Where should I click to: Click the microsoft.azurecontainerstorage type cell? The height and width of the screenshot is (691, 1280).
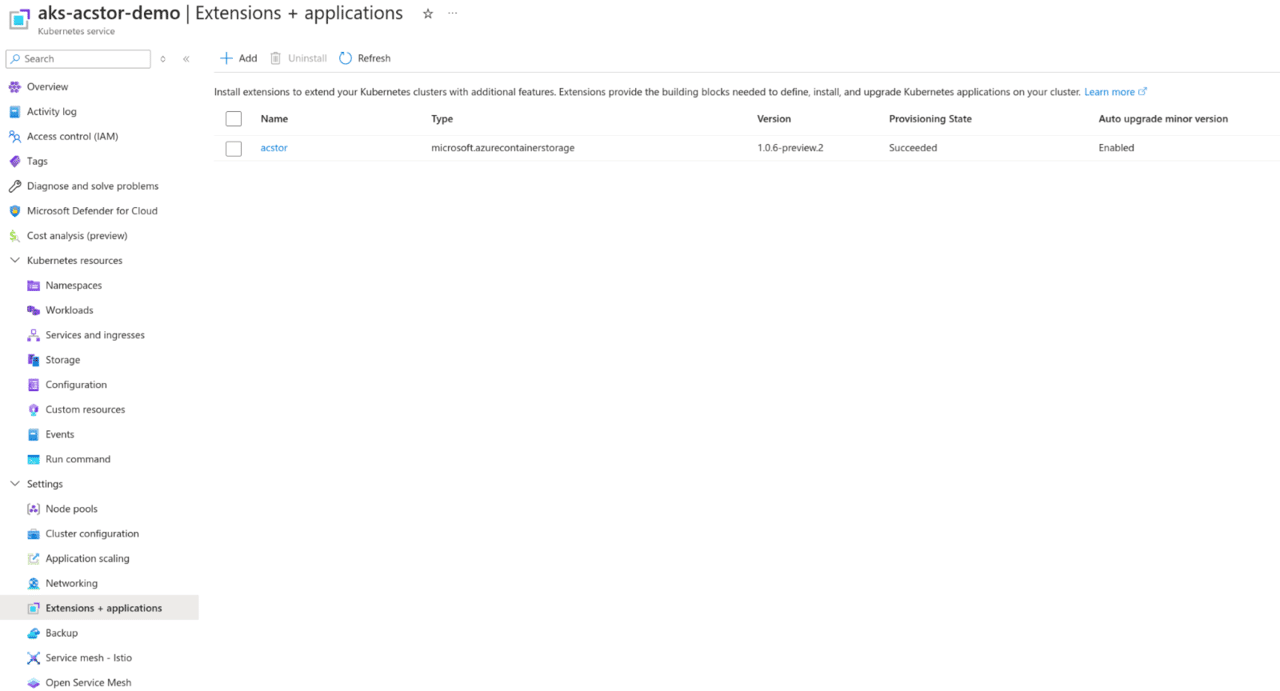pos(503,148)
